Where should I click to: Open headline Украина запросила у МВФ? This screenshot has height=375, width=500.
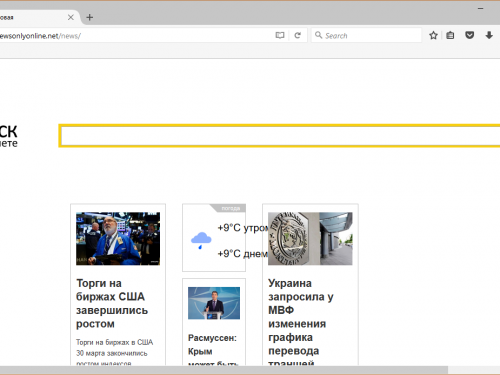[x=301, y=323]
